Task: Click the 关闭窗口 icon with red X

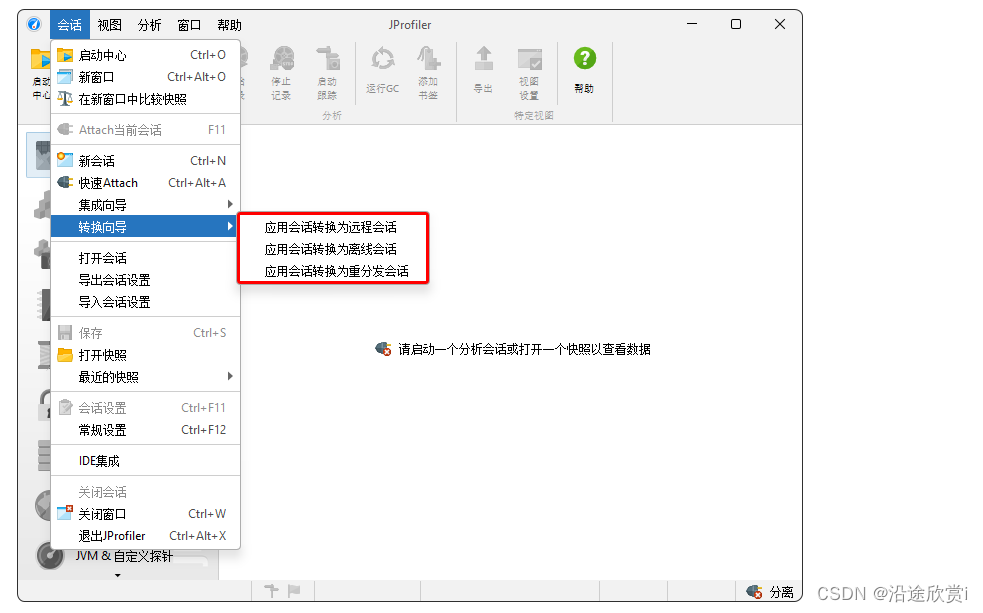Action: pyautogui.click(x=65, y=513)
